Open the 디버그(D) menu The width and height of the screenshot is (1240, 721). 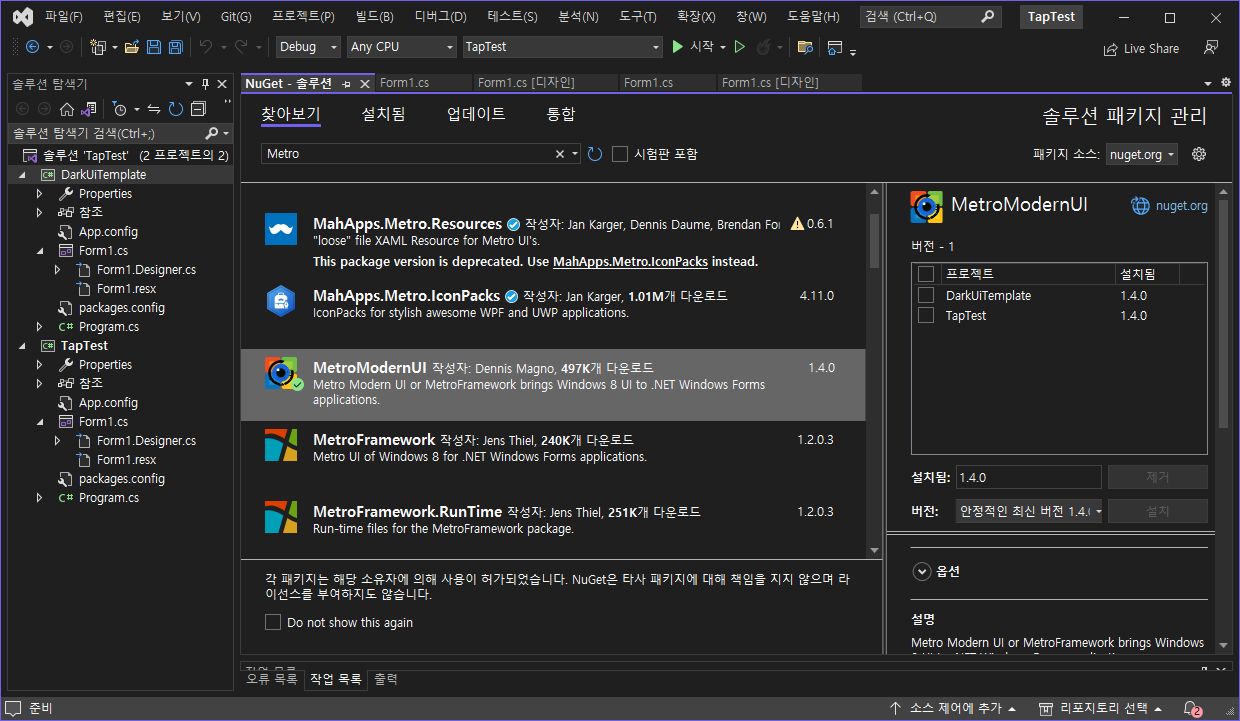coord(440,17)
